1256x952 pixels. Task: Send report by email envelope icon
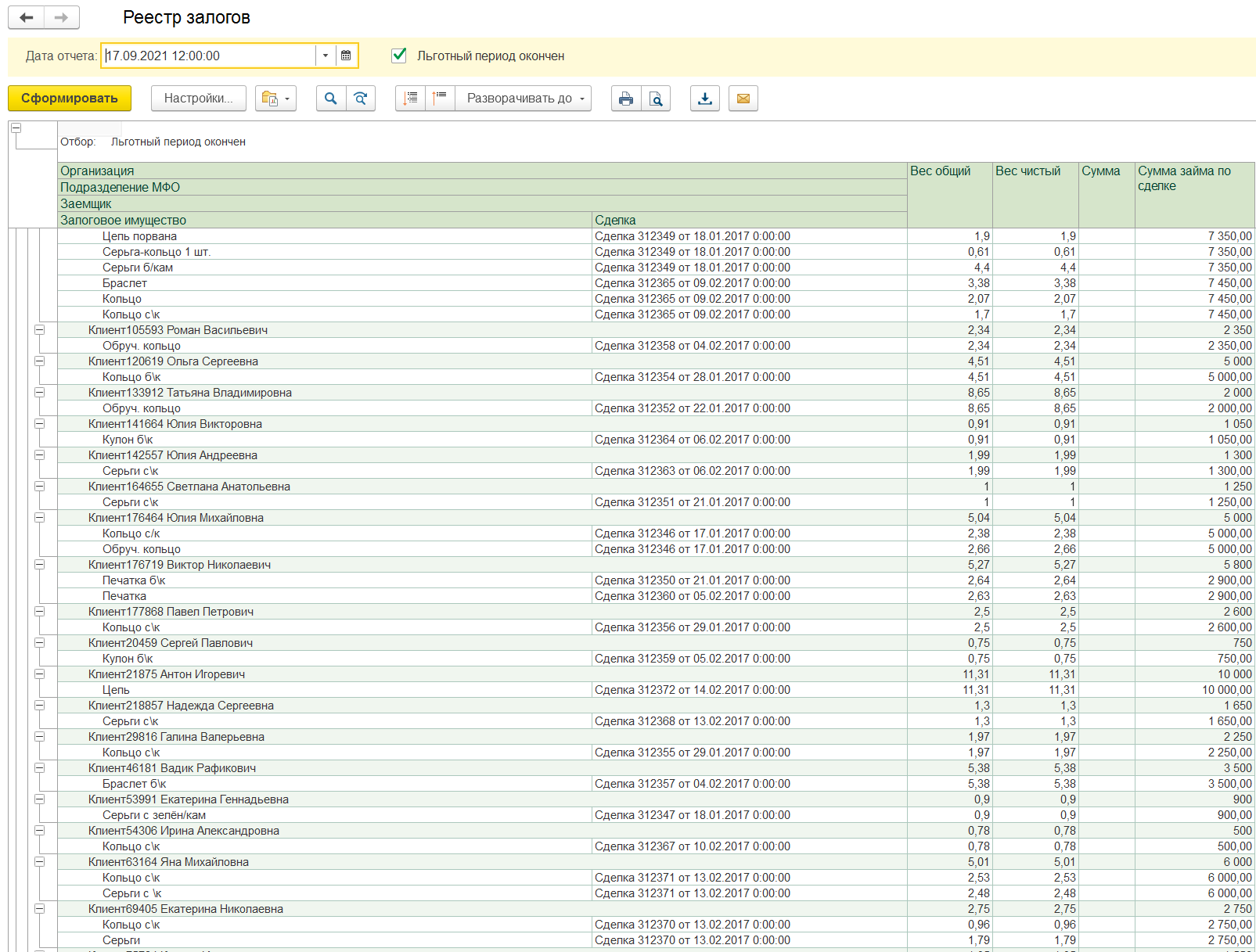(743, 99)
